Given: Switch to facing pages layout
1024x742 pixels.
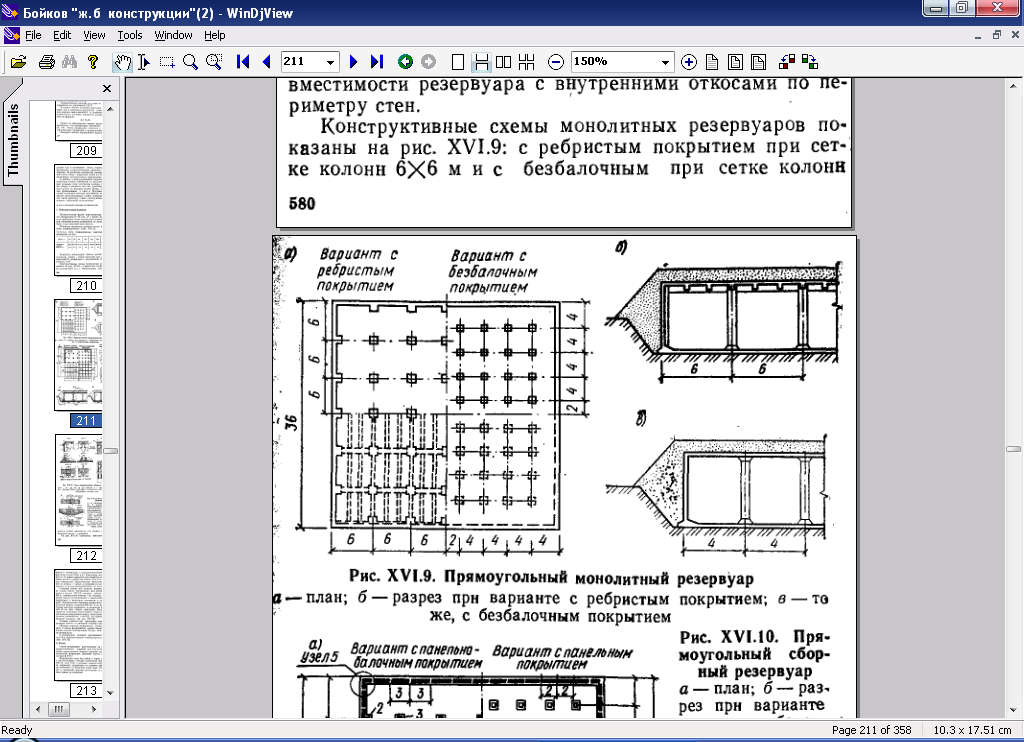Looking at the screenshot, I should coord(504,62).
